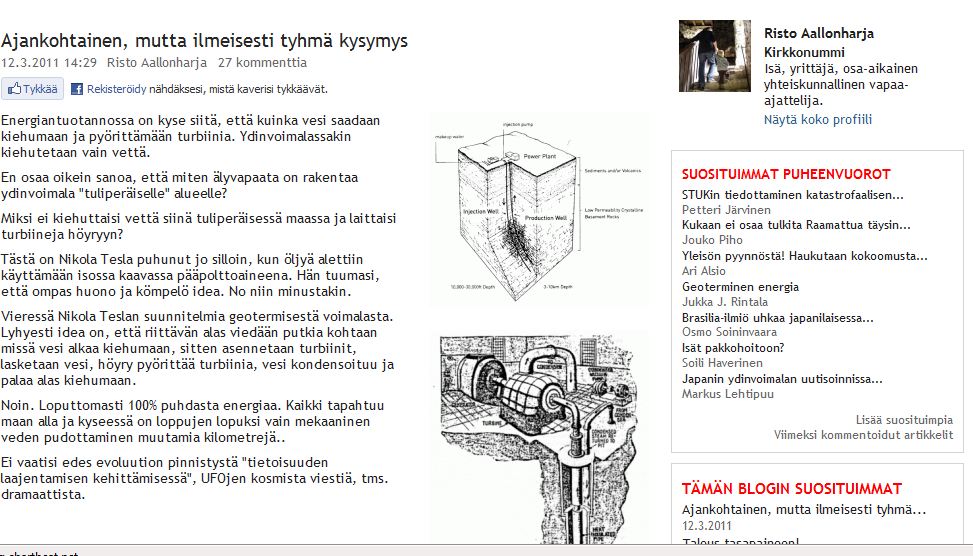Click the Facebook icon beside Rekisteröidy
973x556 pixels.
tap(76, 89)
